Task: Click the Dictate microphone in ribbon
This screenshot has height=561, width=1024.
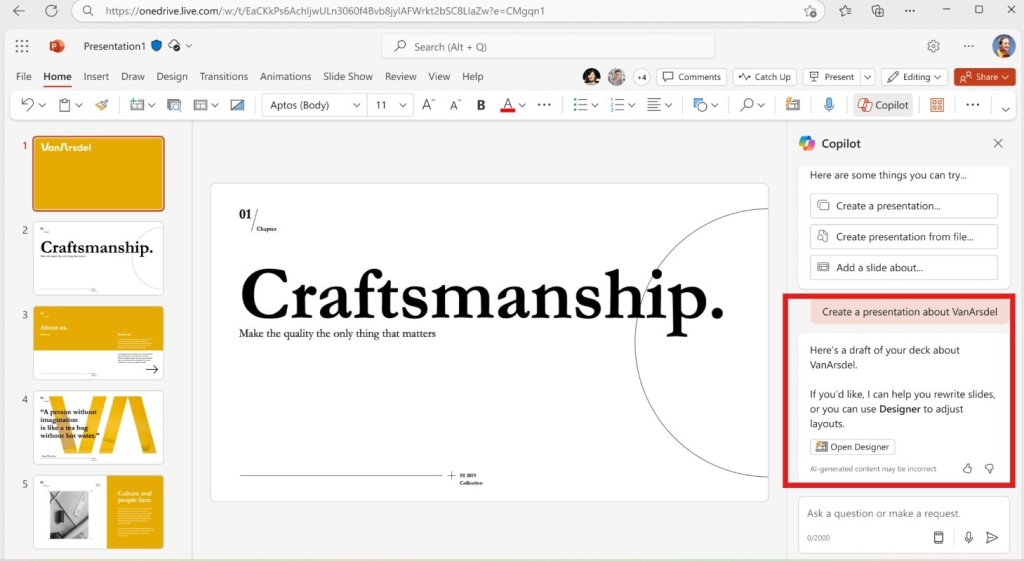Action: point(829,104)
